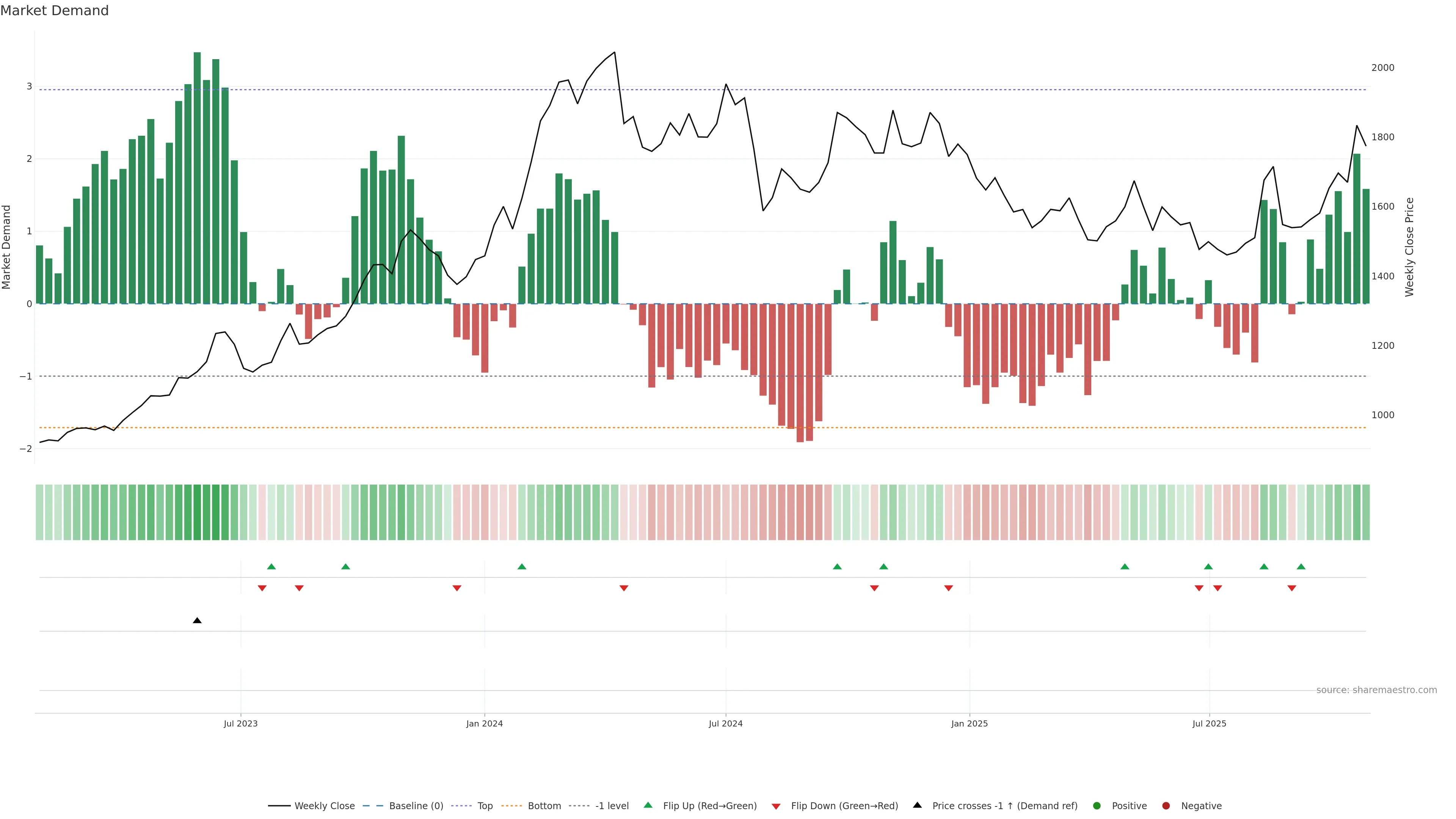The width and height of the screenshot is (1456, 819).
Task: Click the black price-cross triangle marker
Action: (197, 621)
